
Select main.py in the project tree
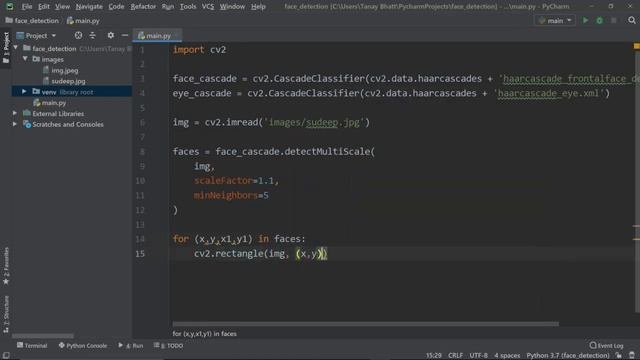(x=53, y=103)
